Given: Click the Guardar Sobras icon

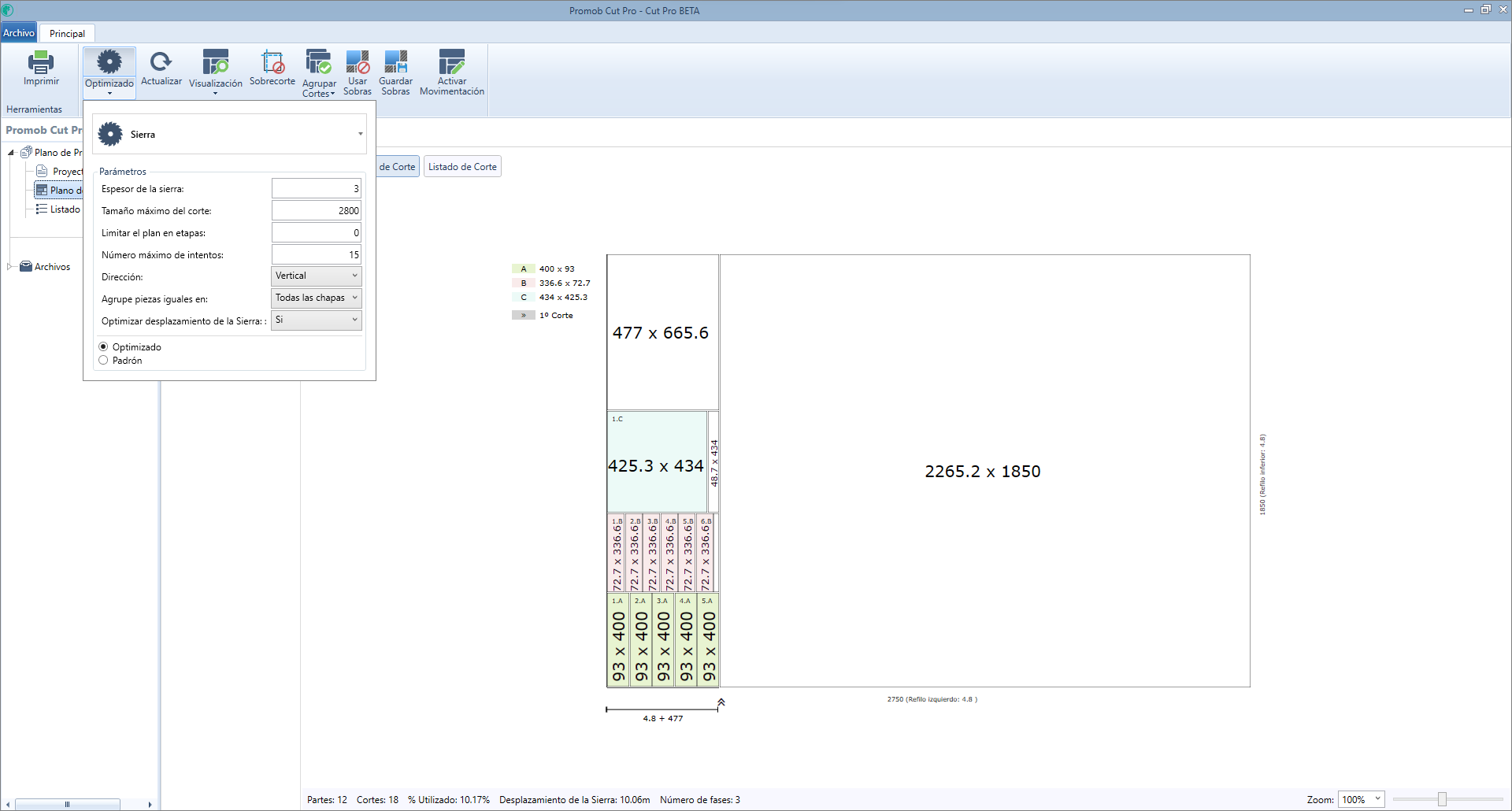Looking at the screenshot, I should tap(396, 62).
